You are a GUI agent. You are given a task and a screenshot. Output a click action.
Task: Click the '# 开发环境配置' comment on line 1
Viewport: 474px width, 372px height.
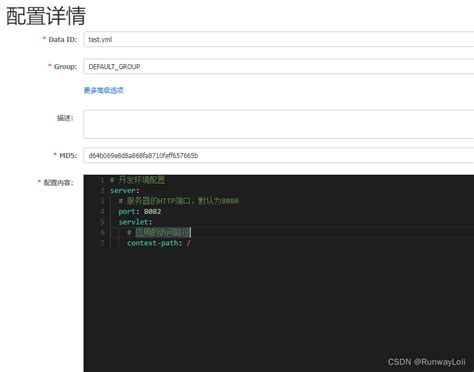tap(137, 180)
